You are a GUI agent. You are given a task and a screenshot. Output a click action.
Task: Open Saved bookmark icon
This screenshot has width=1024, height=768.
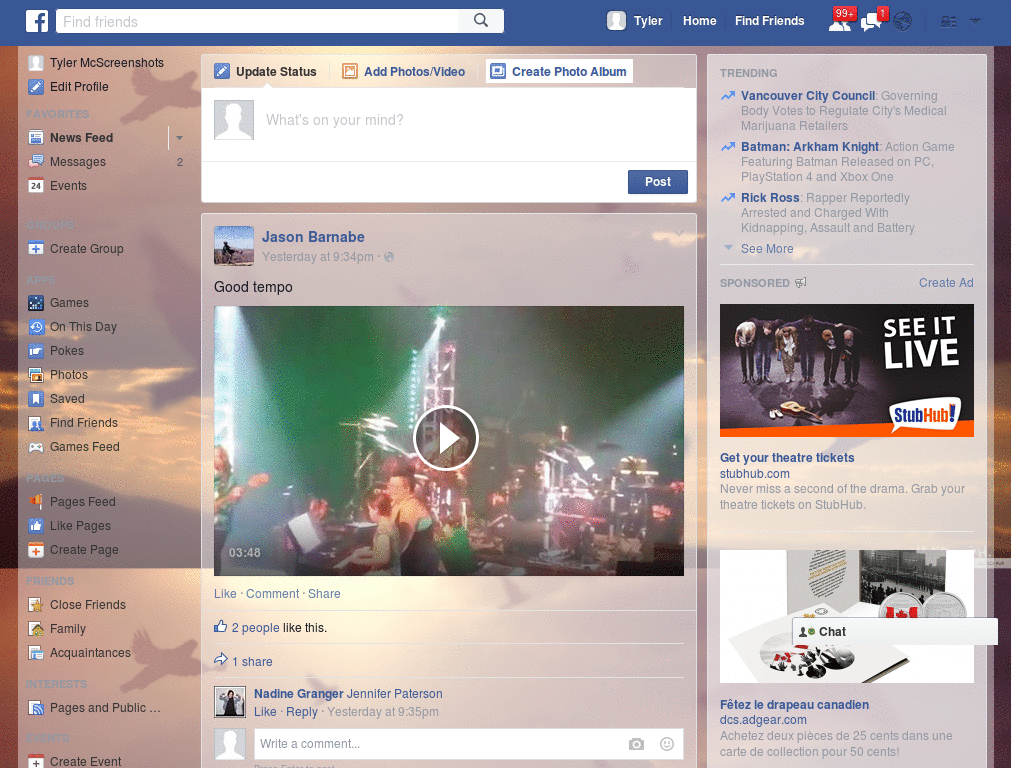(36, 398)
